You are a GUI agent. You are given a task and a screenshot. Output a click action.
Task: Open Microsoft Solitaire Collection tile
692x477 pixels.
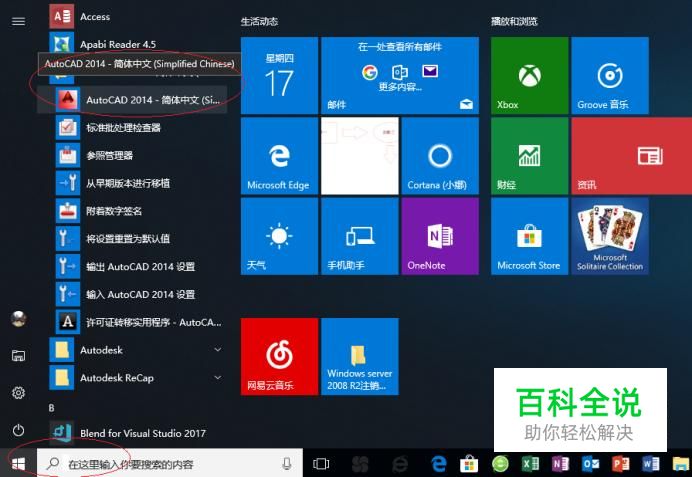[x=610, y=236]
